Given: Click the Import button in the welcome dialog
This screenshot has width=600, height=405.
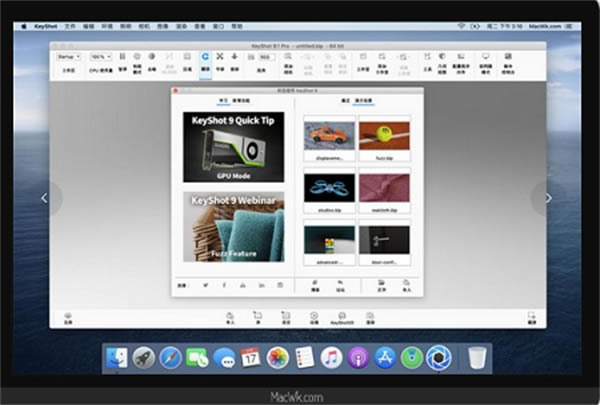Looking at the screenshot, I should click(406, 286).
